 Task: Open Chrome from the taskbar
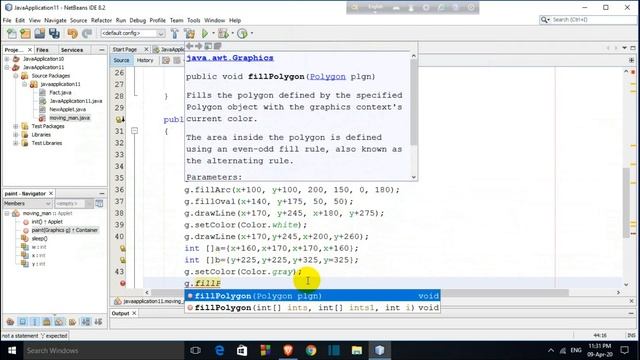click(311, 350)
